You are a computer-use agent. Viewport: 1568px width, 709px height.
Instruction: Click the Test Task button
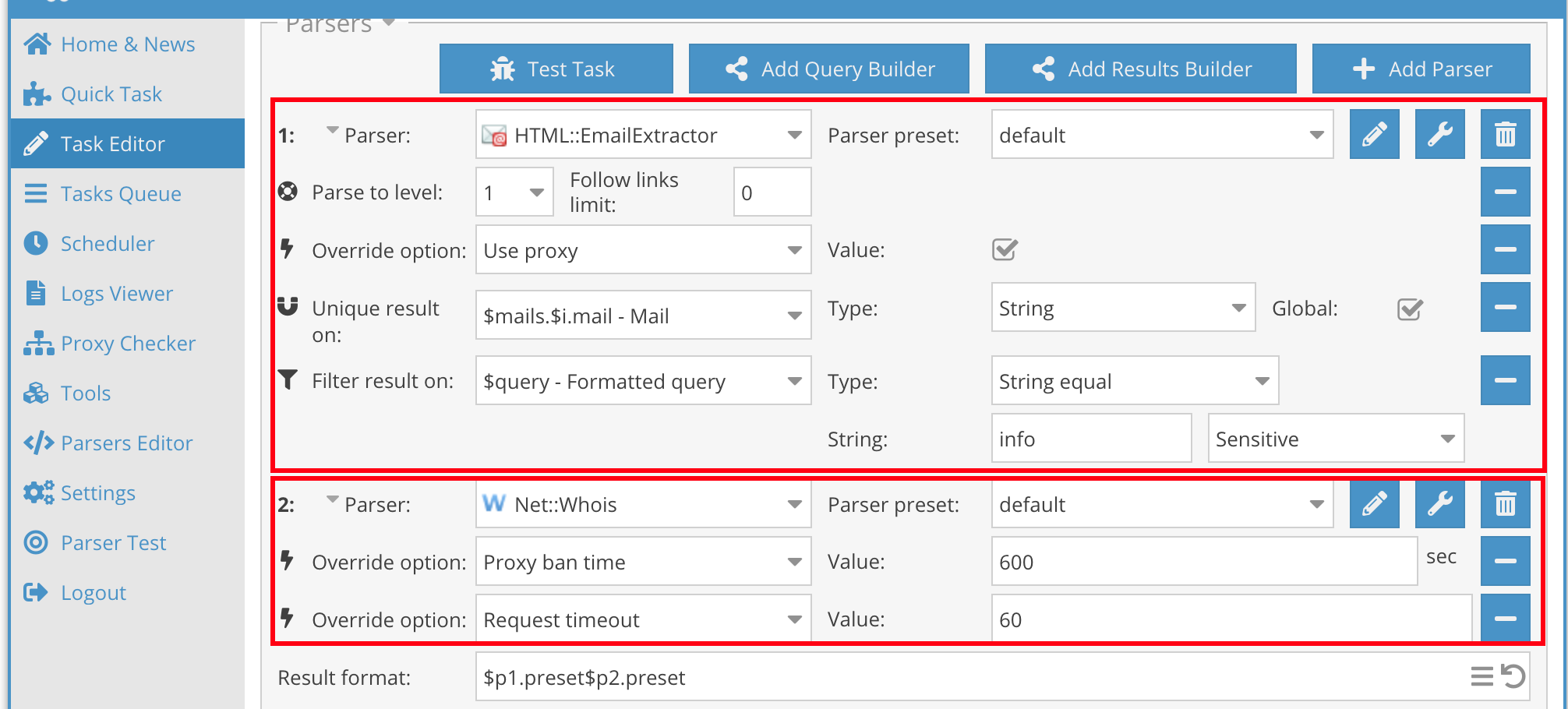pyautogui.click(x=556, y=69)
